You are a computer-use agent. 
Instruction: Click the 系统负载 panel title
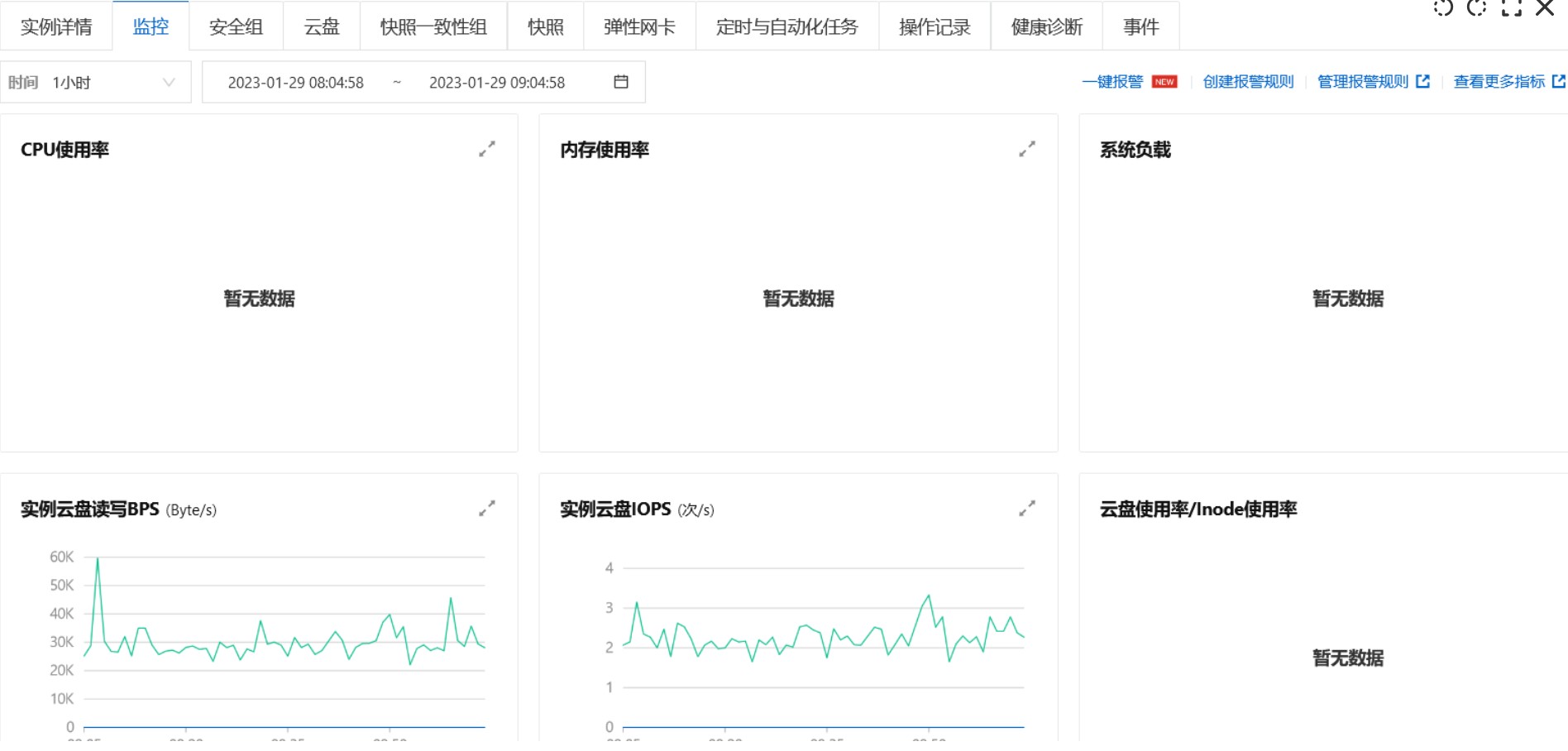click(x=1135, y=150)
